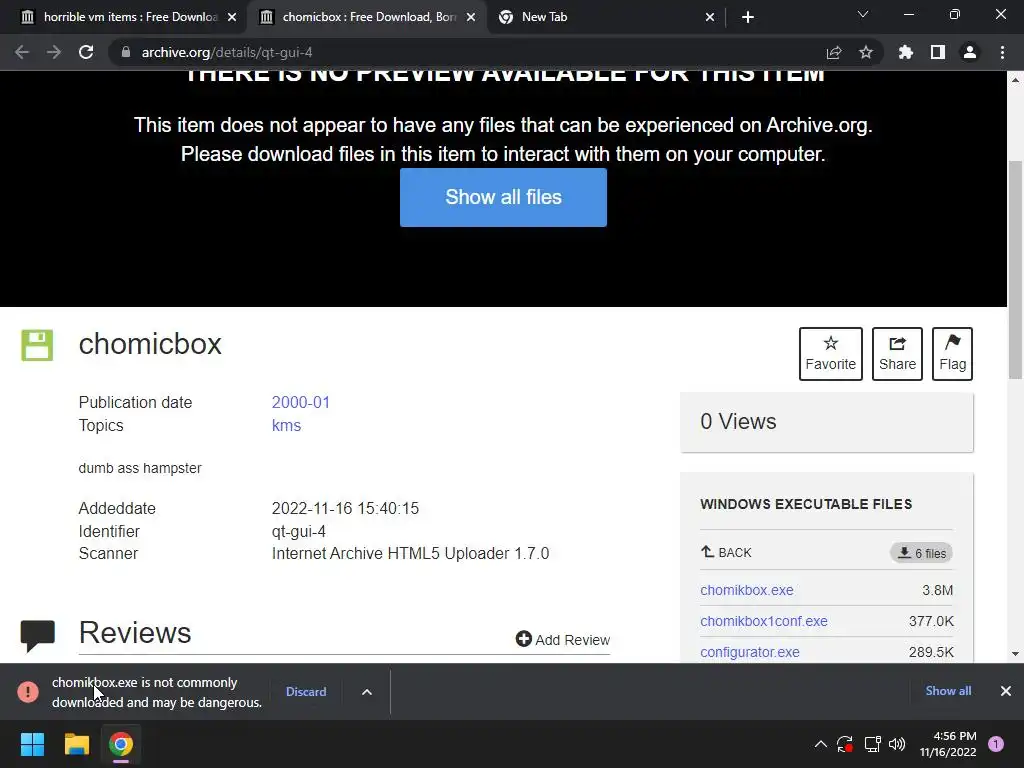Favorite this item
The width and height of the screenshot is (1024, 768).
click(x=831, y=353)
